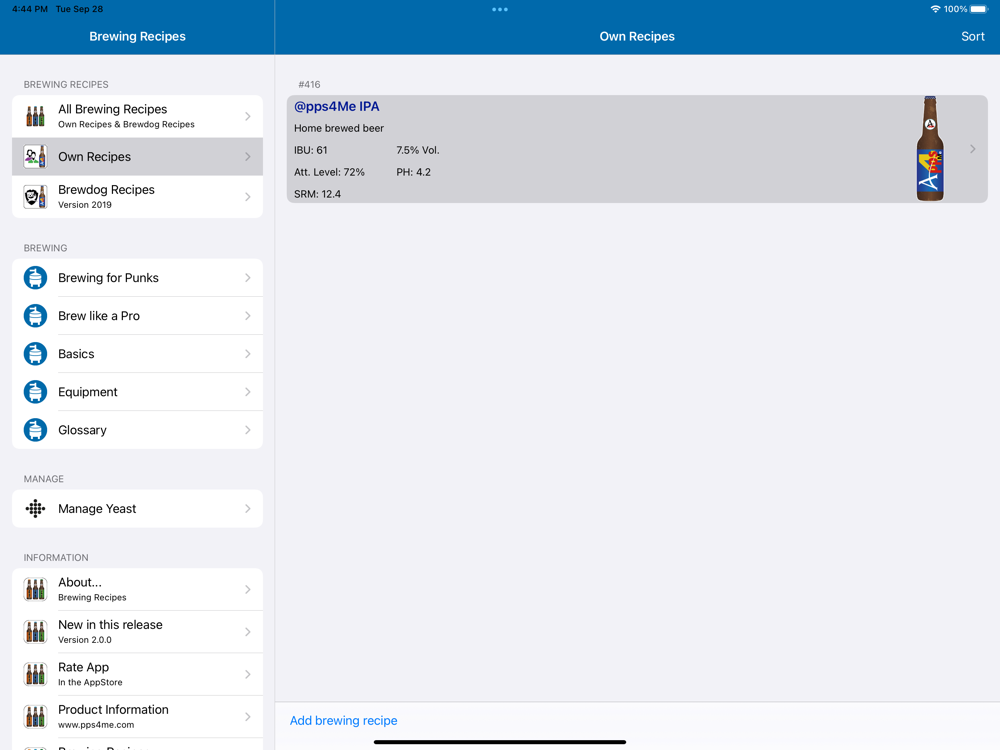This screenshot has width=1000, height=750.
Task: Tap the Brewing for Punks kettle icon
Action: [35, 278]
